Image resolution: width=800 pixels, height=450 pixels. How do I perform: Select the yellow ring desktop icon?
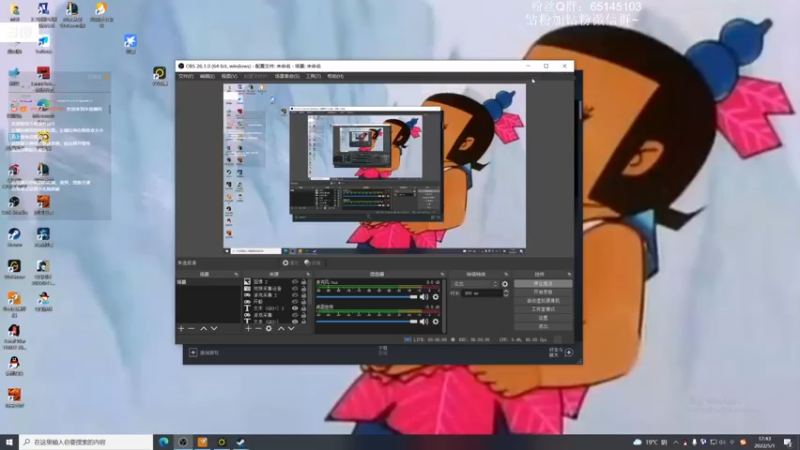pos(159,76)
